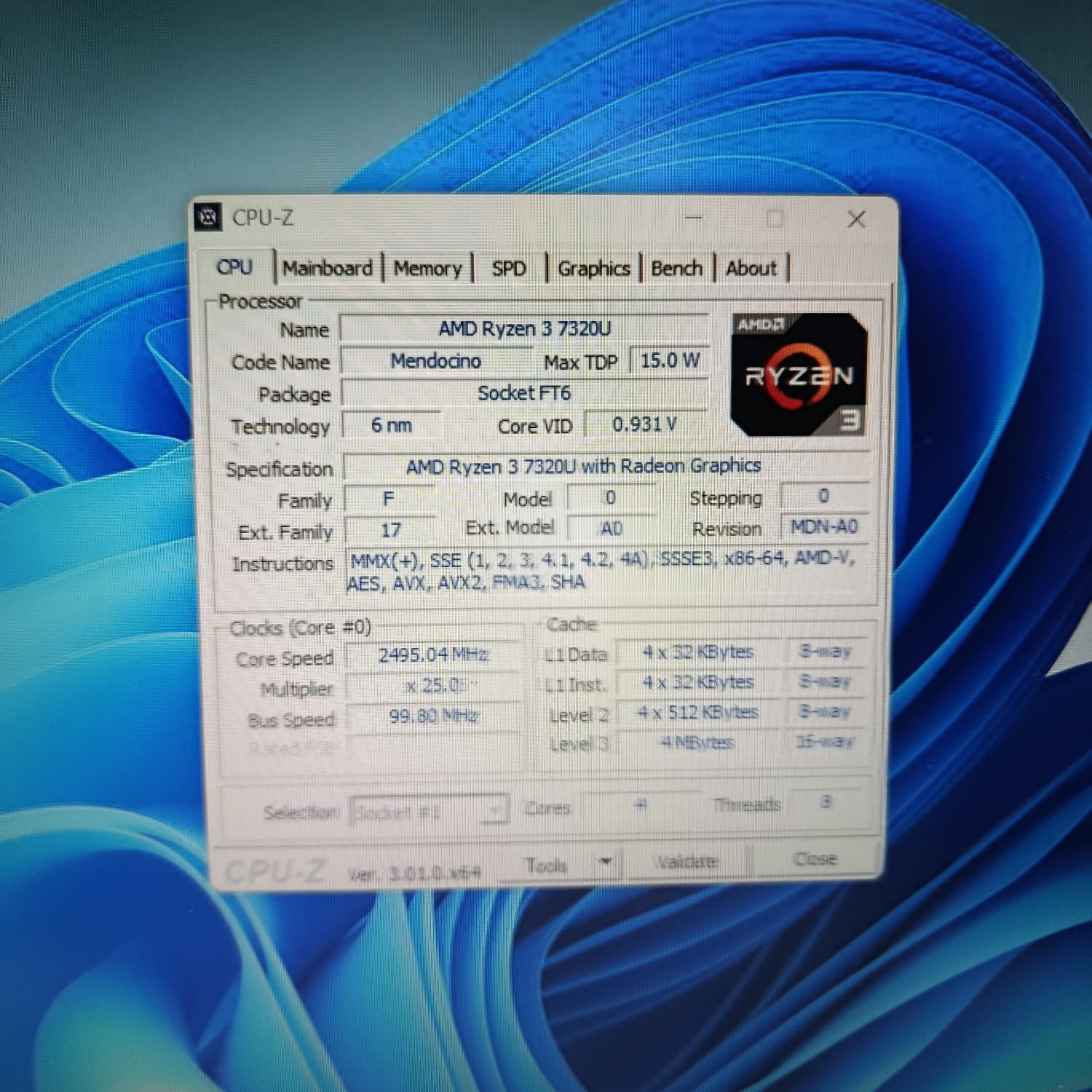The image size is (1092, 1092).
Task: Click the Validate button
Action: click(687, 862)
